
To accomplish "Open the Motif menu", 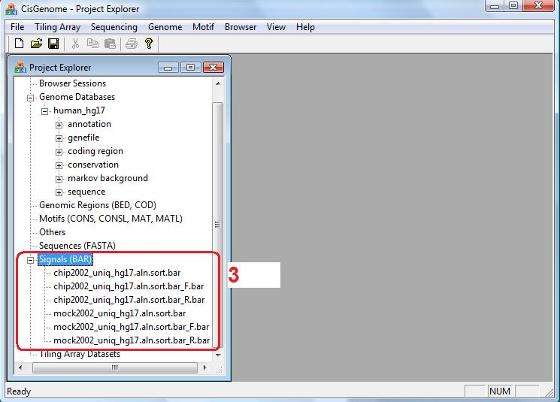I will [203, 27].
